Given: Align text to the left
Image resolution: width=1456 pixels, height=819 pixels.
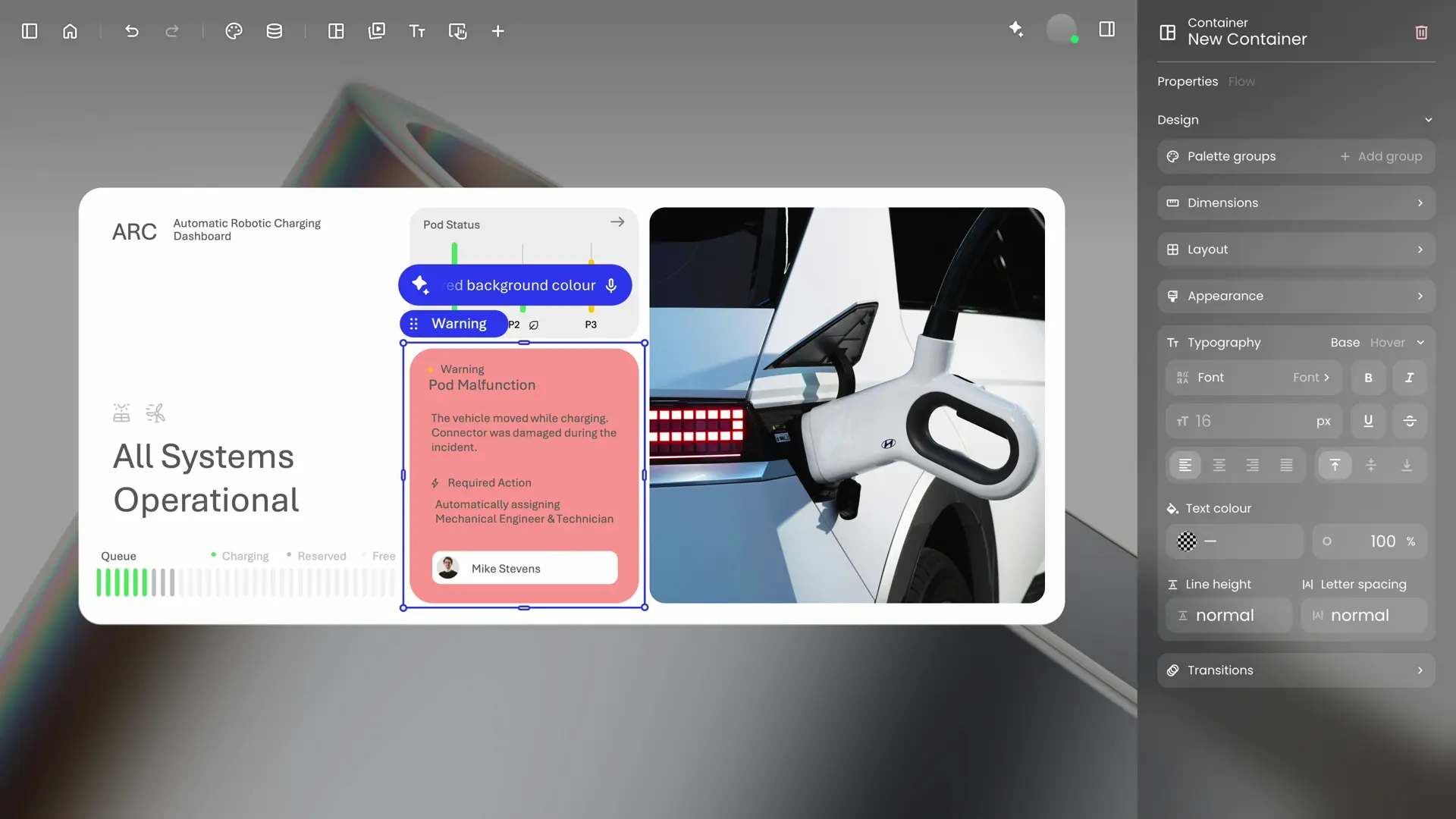Looking at the screenshot, I should click(1185, 465).
